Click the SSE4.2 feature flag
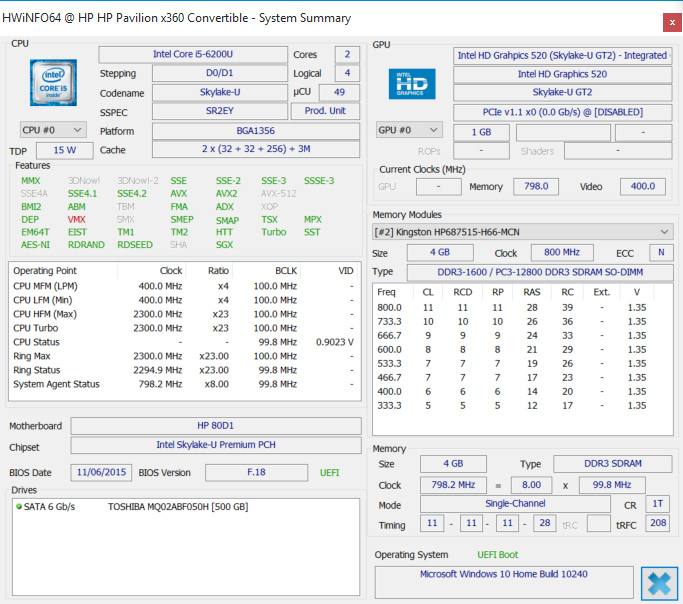Image resolution: width=683 pixels, height=604 pixels. point(132,194)
